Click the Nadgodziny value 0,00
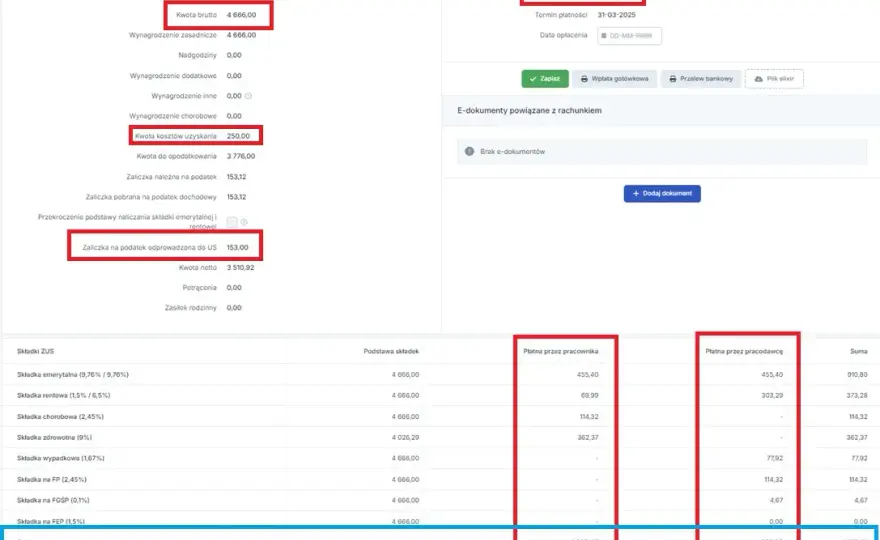 [x=234, y=56]
